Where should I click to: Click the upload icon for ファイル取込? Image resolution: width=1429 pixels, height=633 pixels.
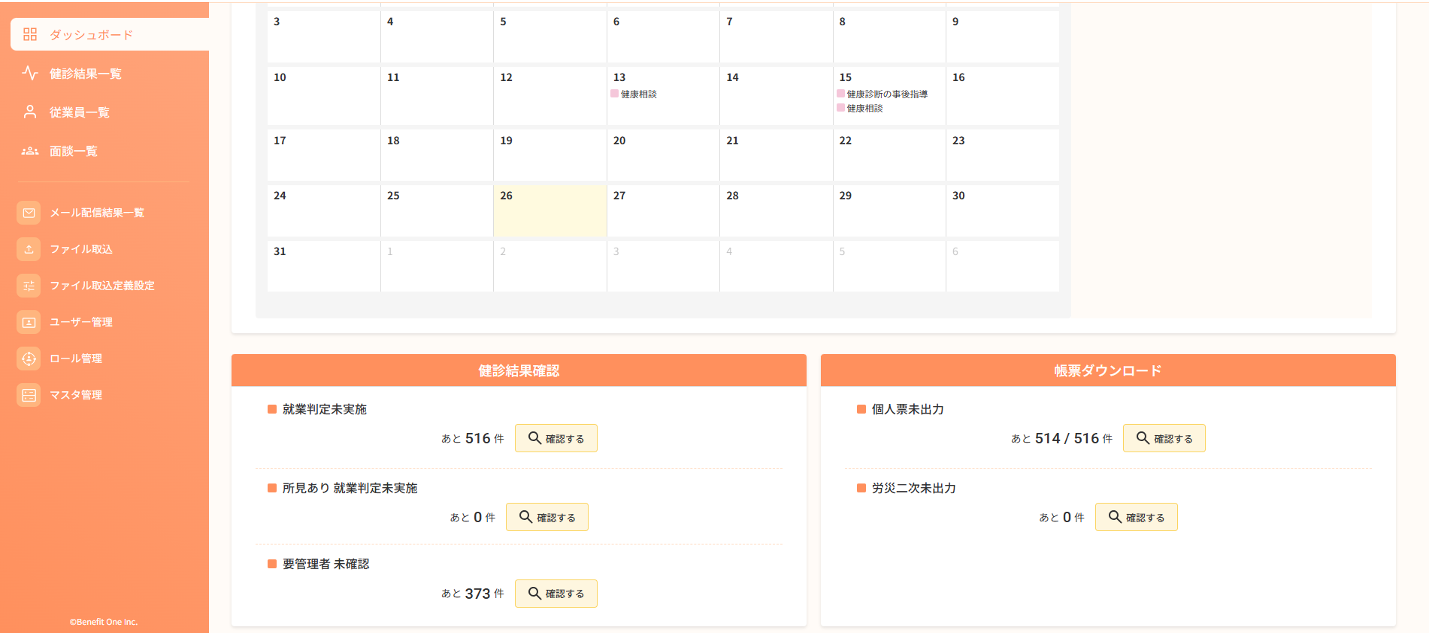coord(29,249)
